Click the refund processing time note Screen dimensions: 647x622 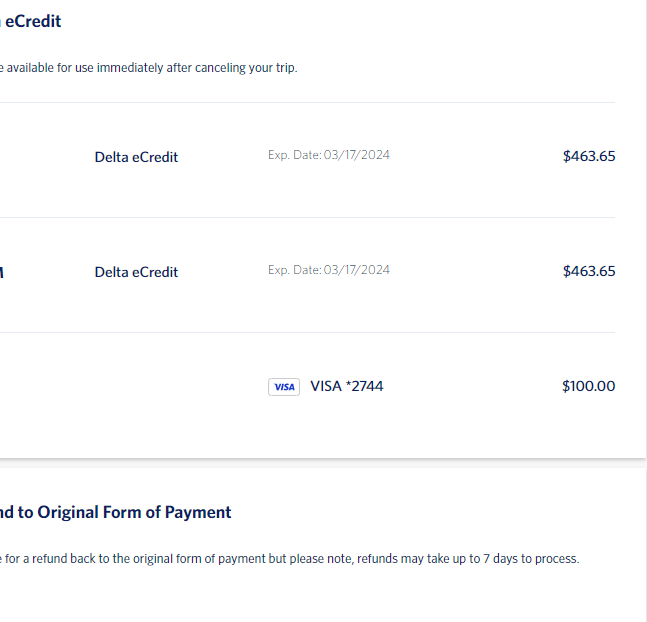(290, 558)
